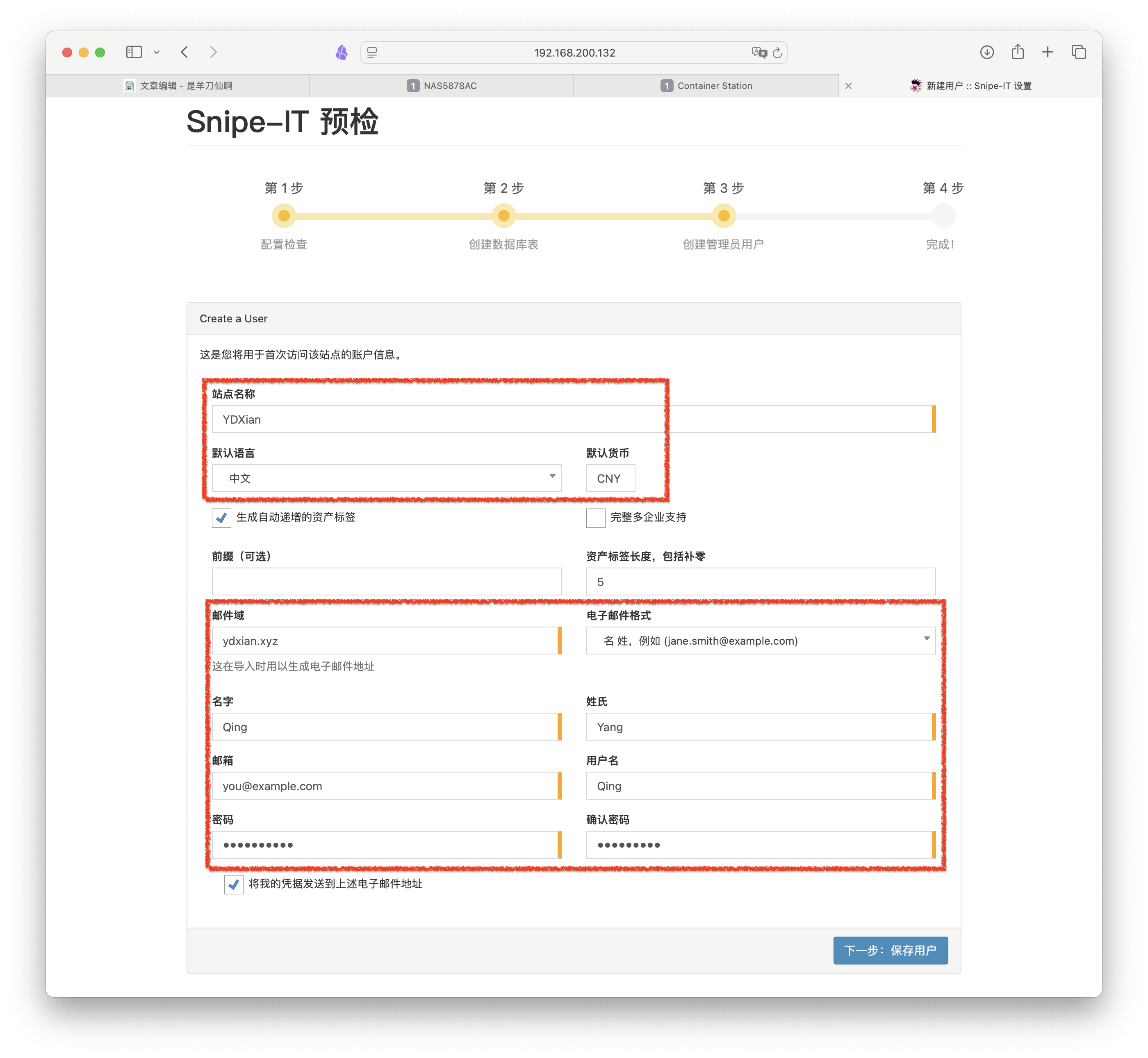Click the 第 2 步 step circle
This screenshot has width=1148, height=1058.
click(x=503, y=216)
